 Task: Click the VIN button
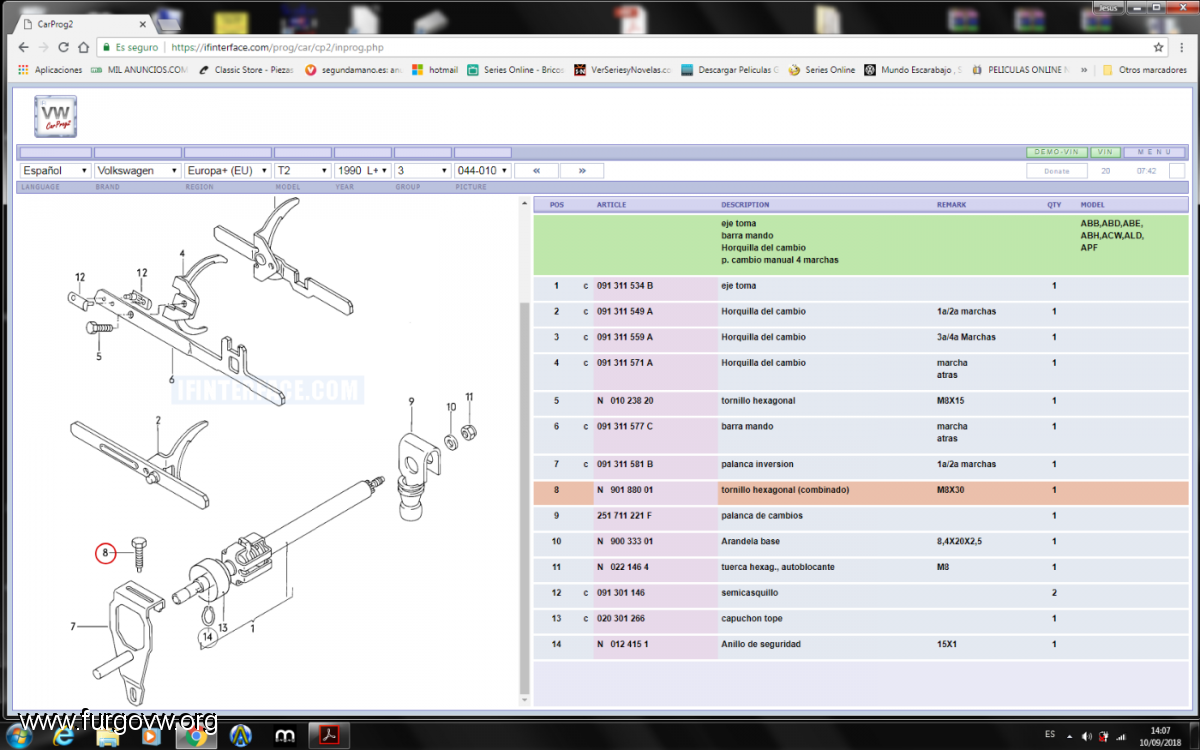(x=1105, y=152)
